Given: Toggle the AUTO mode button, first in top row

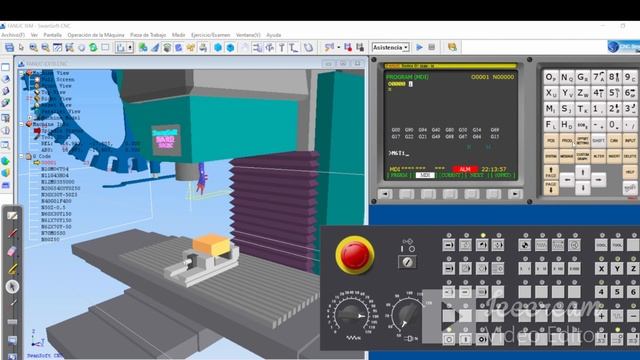Looking at the screenshot, I should [x=449, y=245].
